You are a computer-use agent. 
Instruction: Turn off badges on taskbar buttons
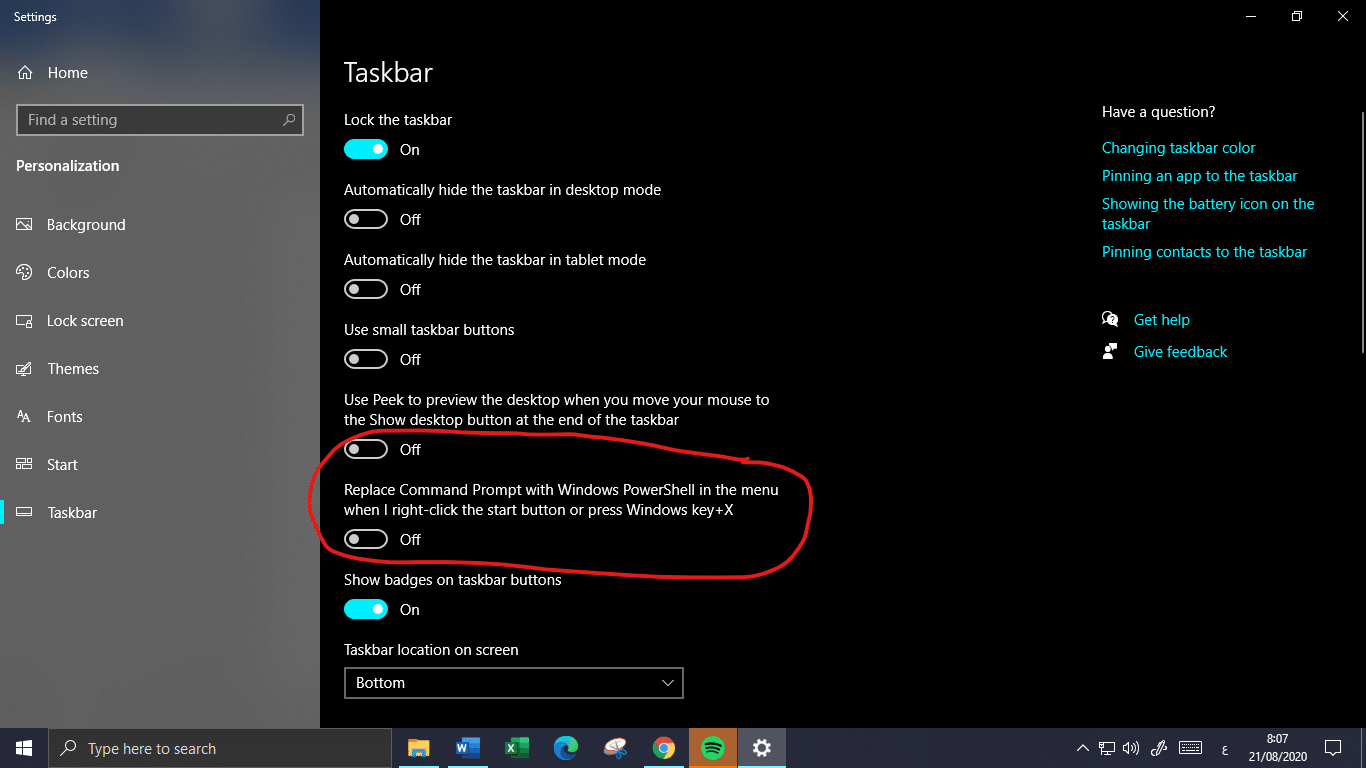(366, 609)
